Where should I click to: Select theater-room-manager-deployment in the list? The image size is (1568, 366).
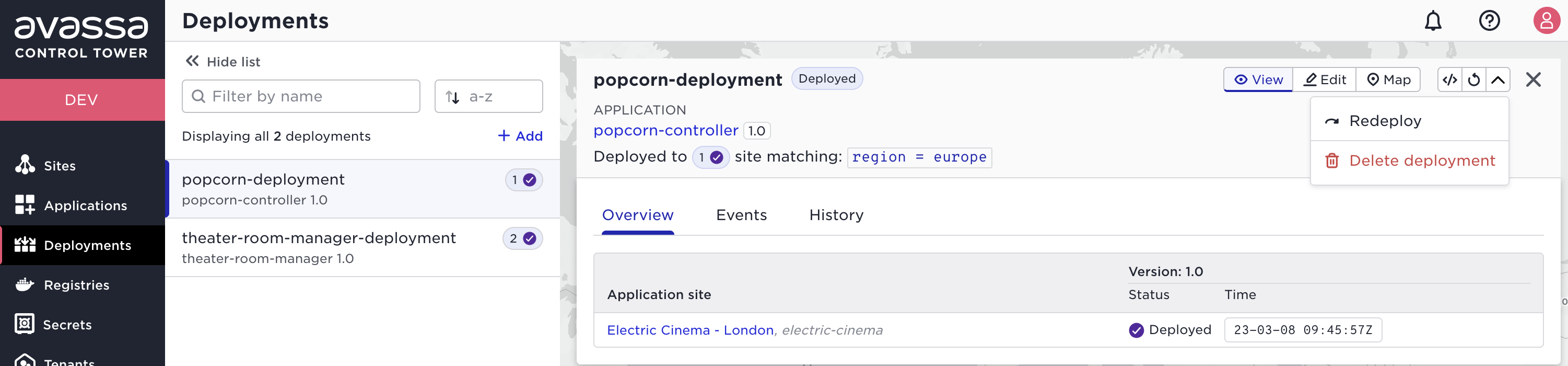[363, 247]
